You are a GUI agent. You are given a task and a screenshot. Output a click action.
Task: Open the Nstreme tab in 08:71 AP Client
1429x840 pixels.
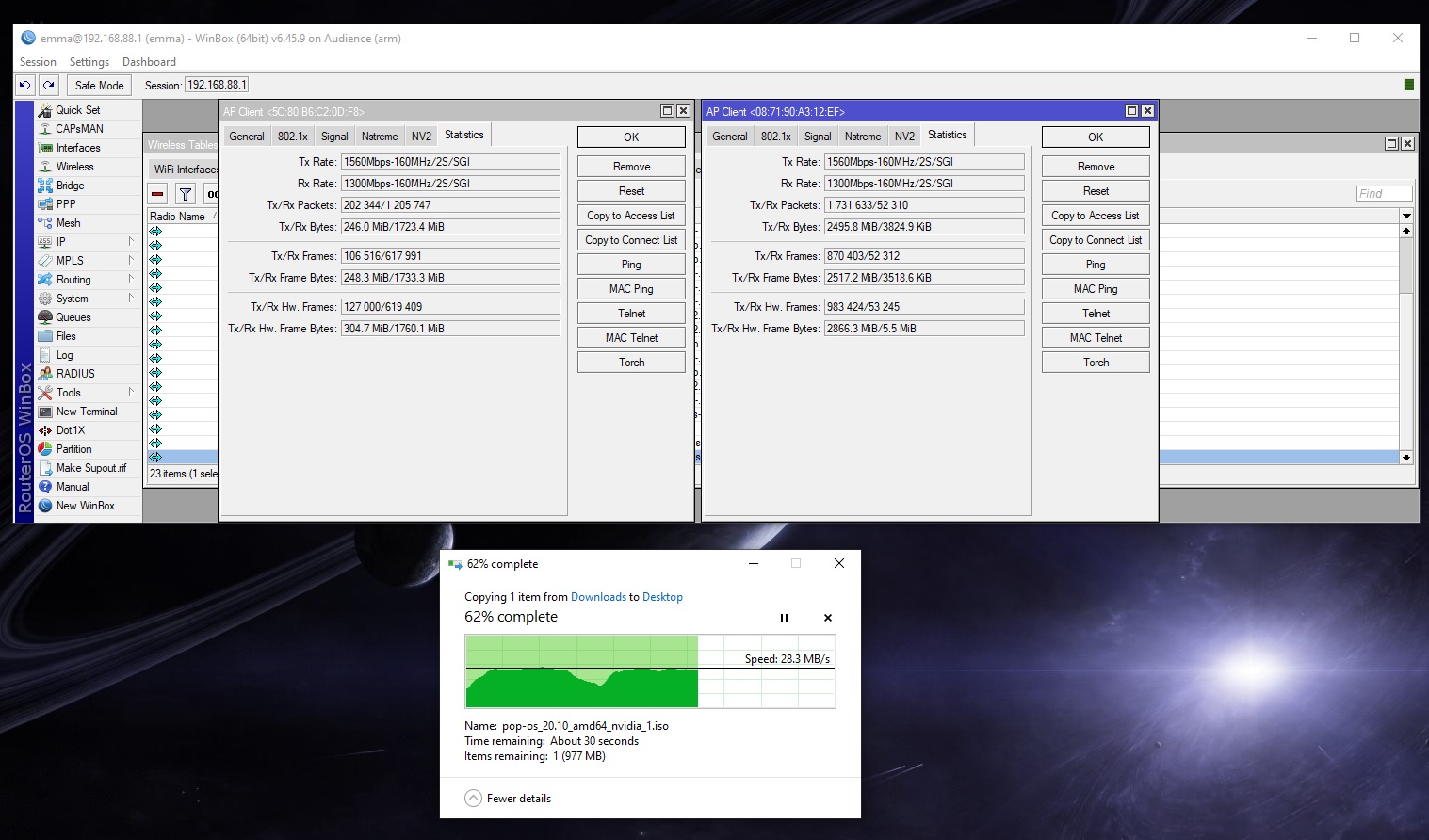coord(863,137)
